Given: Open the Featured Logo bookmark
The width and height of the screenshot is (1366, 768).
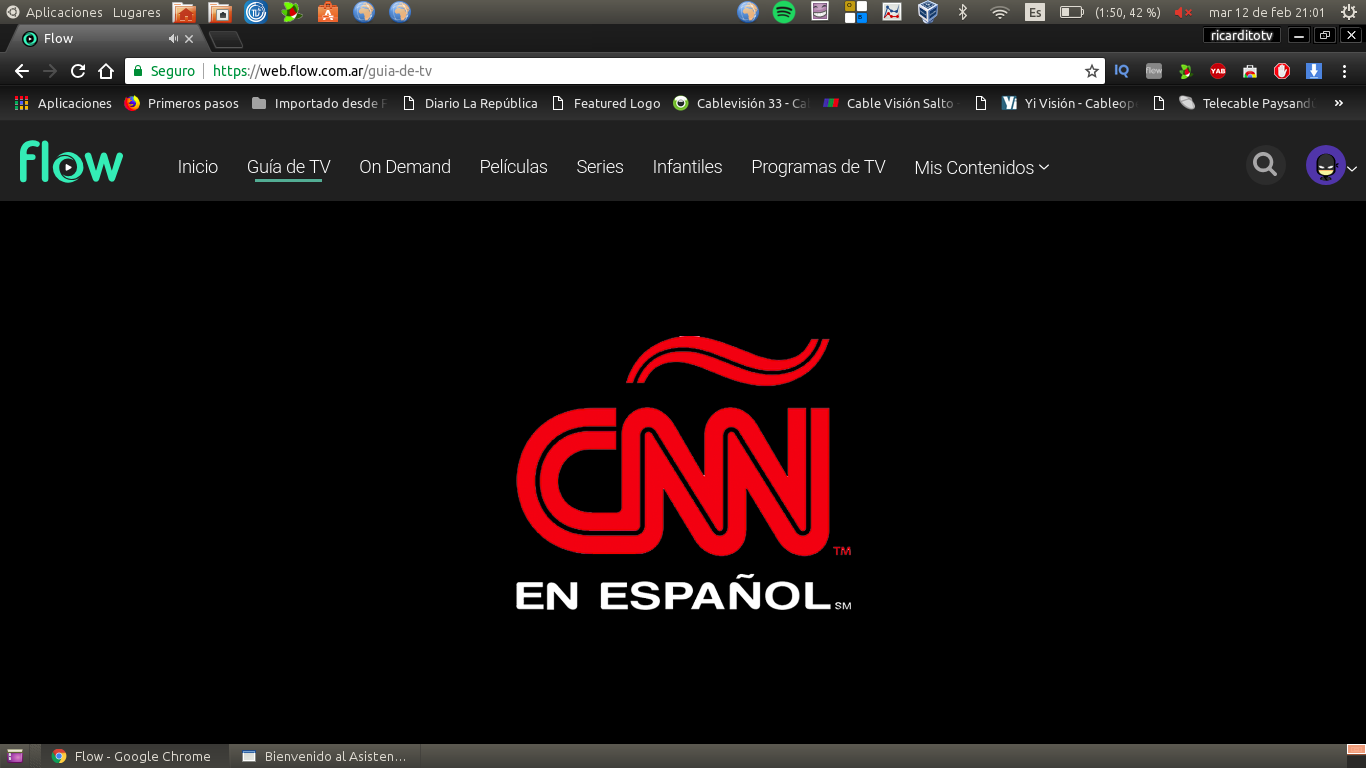Looking at the screenshot, I should pos(605,103).
